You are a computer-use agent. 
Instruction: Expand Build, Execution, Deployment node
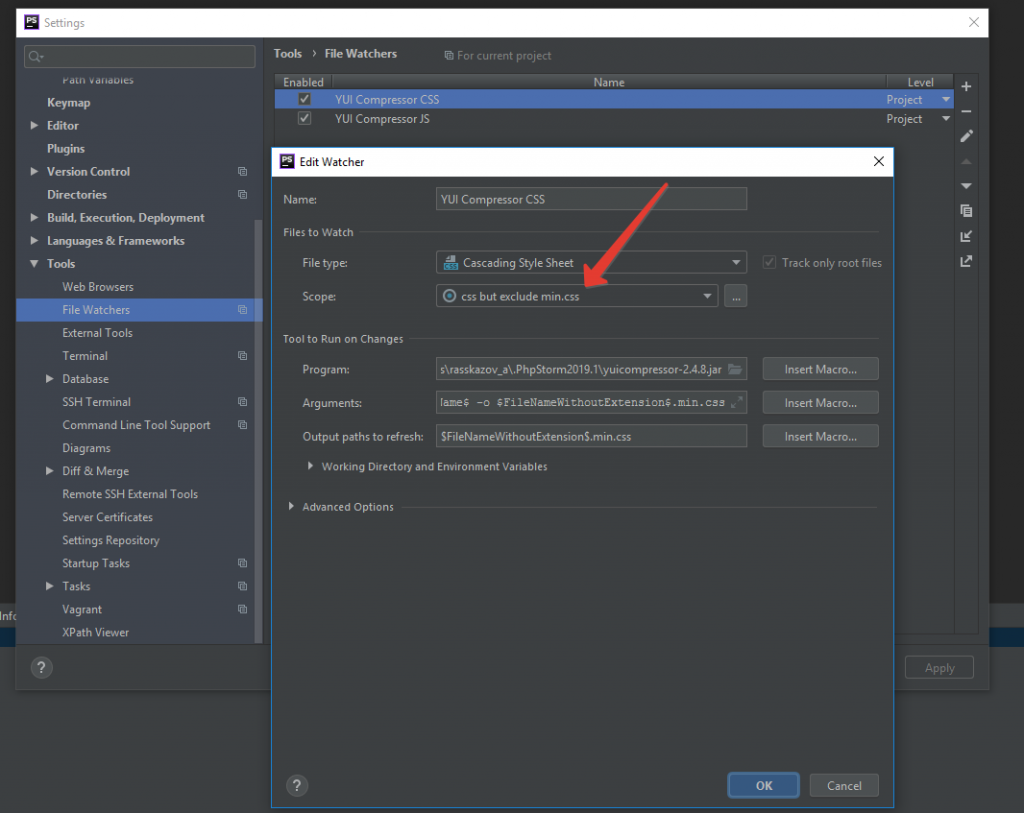[34, 217]
